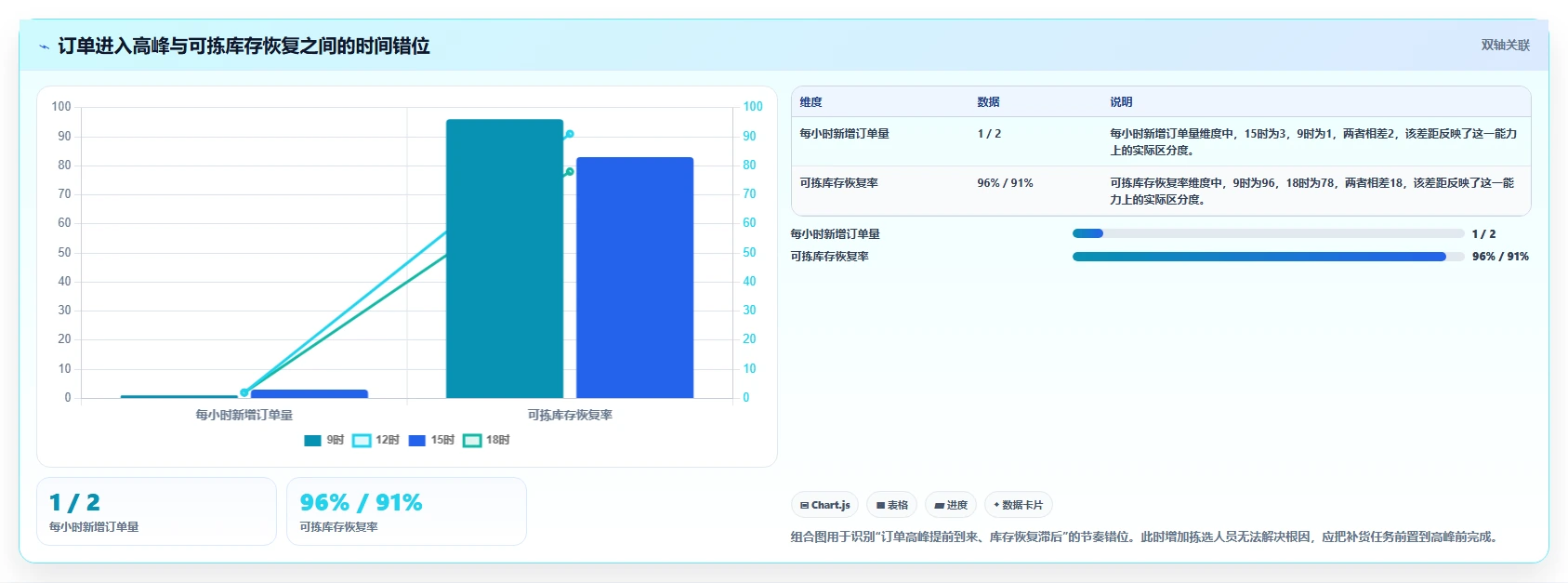Select the Chart.js tag
1568x583 pixels.
click(x=824, y=505)
